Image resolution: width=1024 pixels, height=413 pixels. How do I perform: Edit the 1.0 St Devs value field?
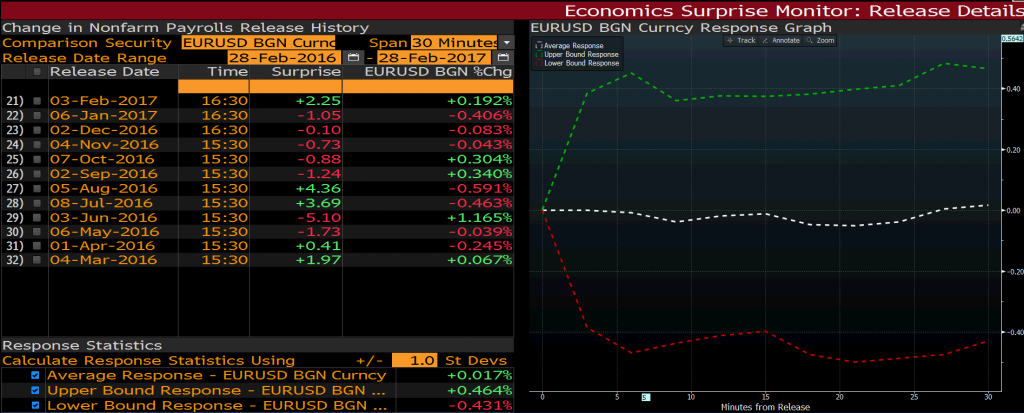415,361
